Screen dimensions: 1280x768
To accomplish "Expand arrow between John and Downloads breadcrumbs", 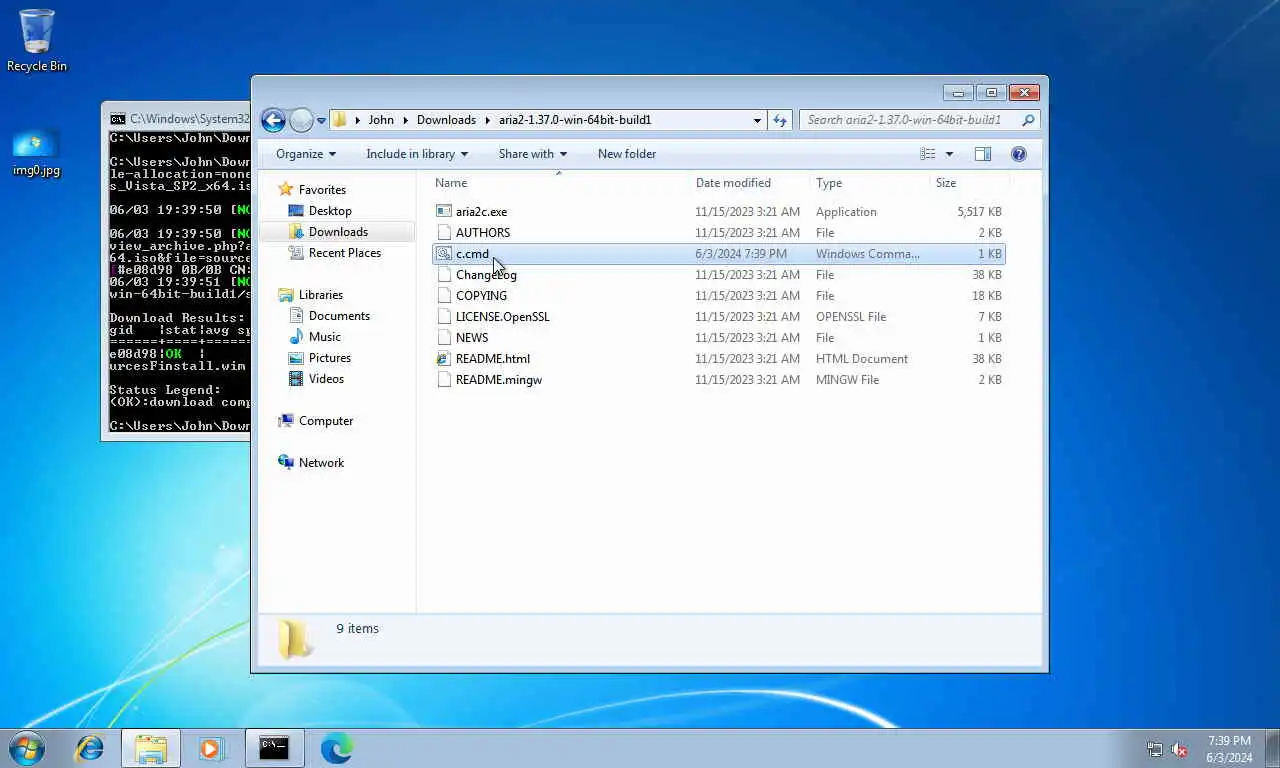I will (x=405, y=120).
